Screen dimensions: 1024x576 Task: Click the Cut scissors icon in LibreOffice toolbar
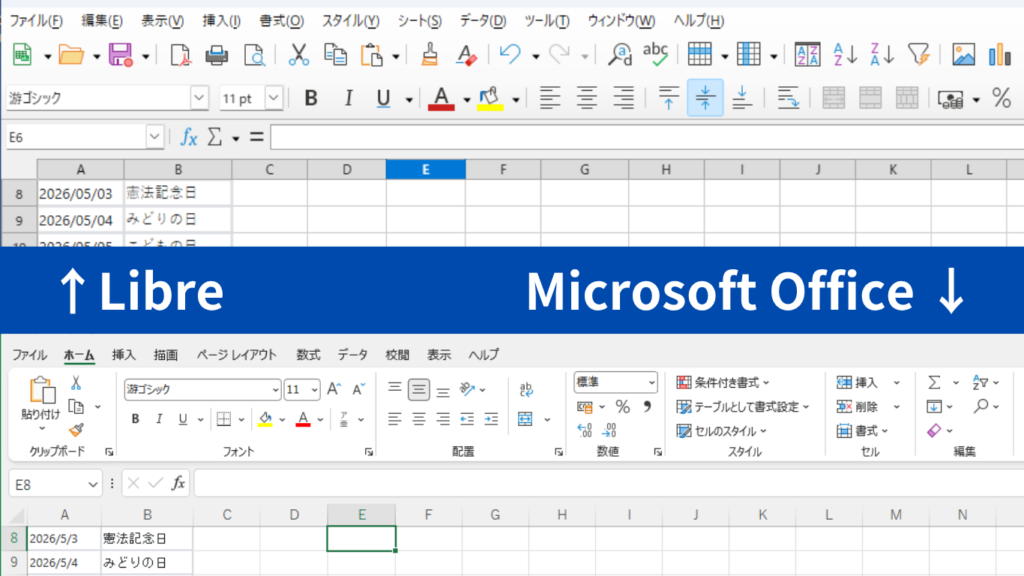pyautogui.click(x=298, y=56)
